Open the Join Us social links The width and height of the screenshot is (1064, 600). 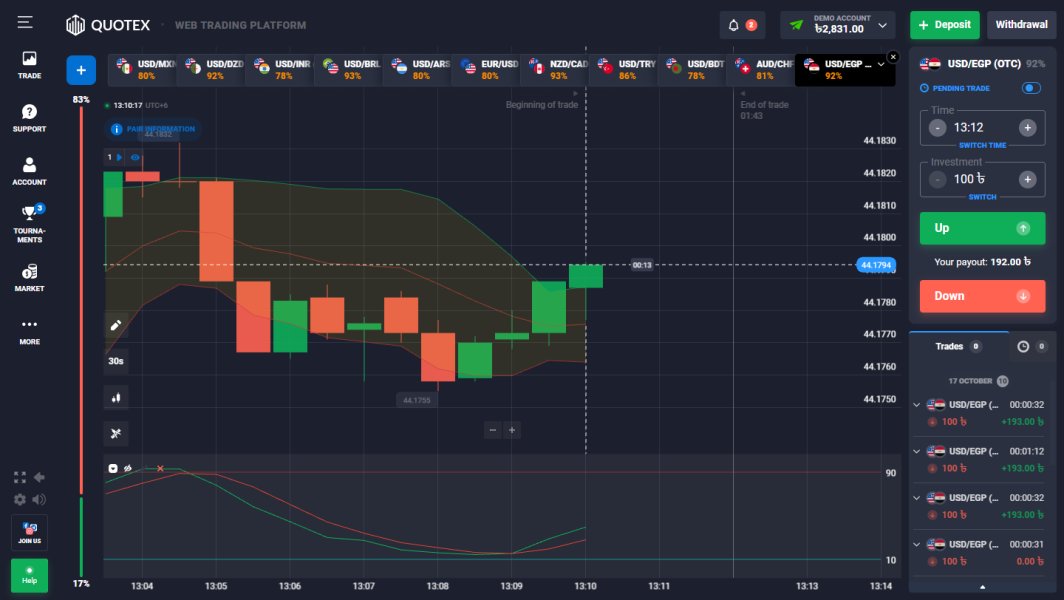29,533
